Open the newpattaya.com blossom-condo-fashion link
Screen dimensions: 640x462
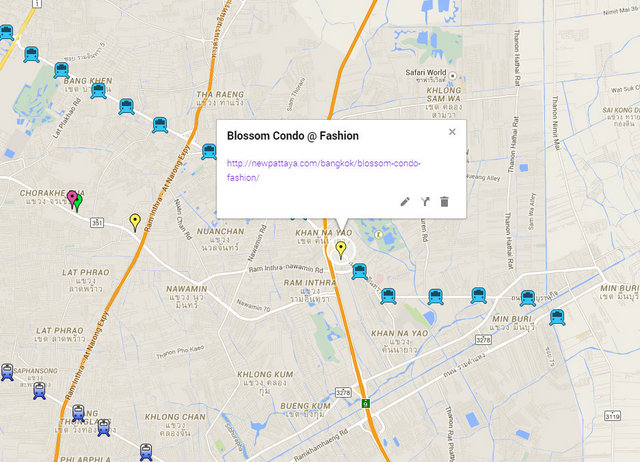323,170
